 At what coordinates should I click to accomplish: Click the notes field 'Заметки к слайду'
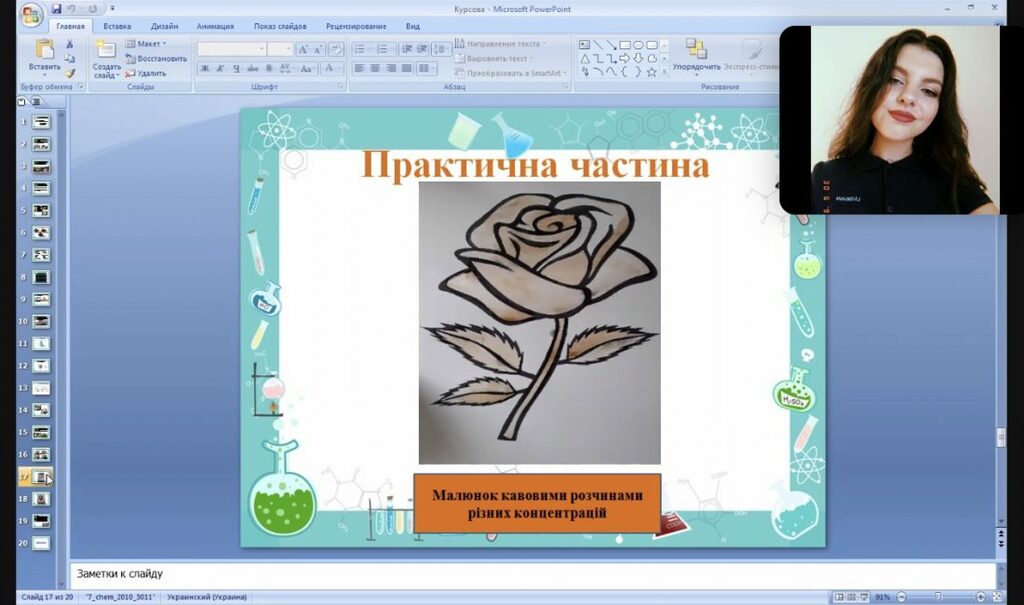click(x=500, y=574)
